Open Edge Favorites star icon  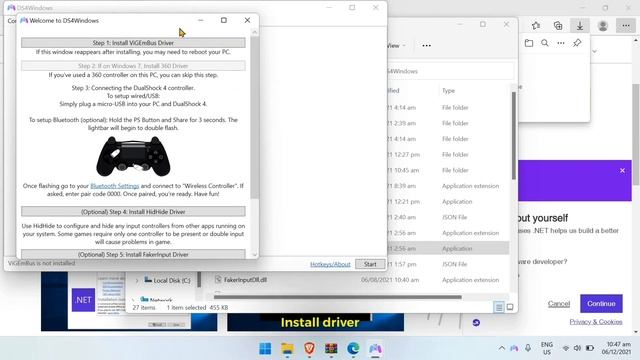click(536, 26)
